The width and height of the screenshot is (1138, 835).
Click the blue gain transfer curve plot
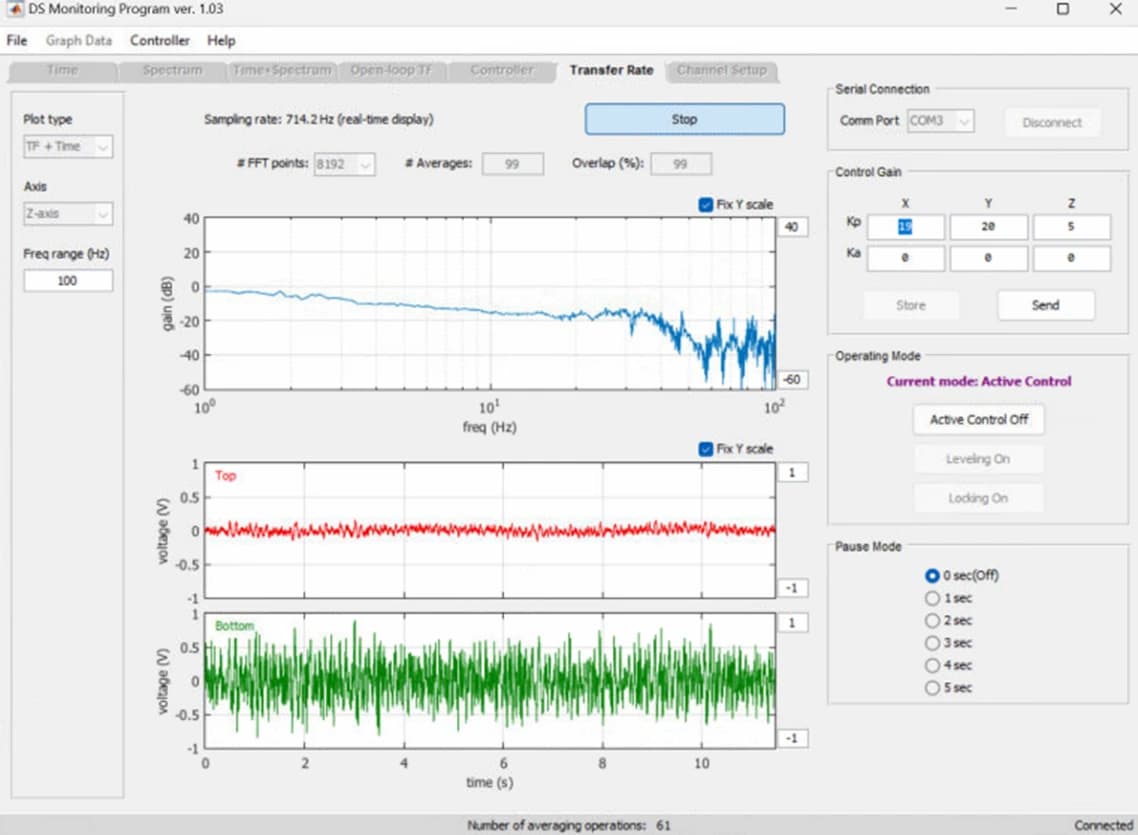pos(490,304)
